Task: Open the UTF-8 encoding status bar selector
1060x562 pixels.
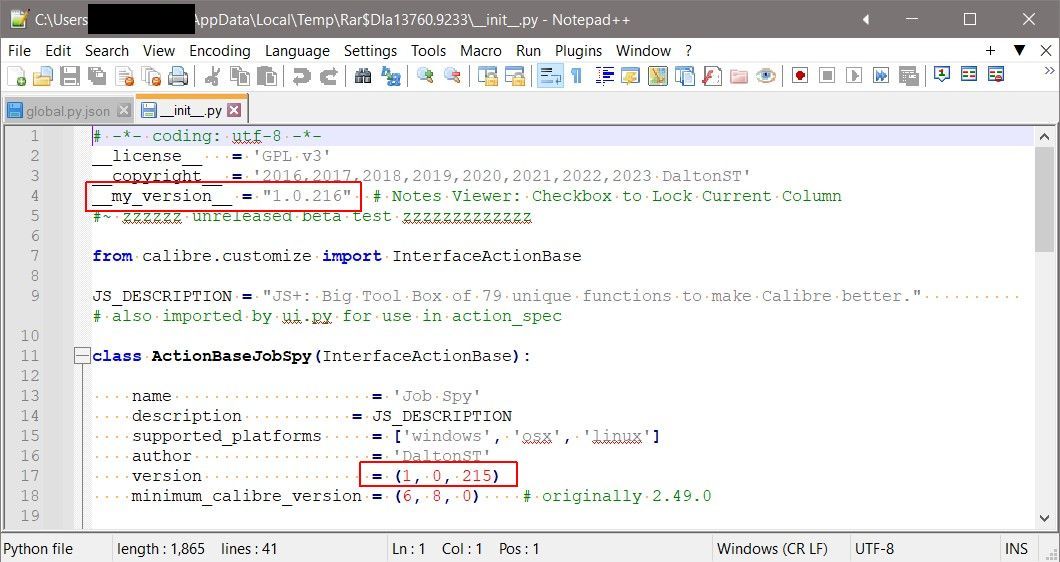Action: [x=874, y=548]
